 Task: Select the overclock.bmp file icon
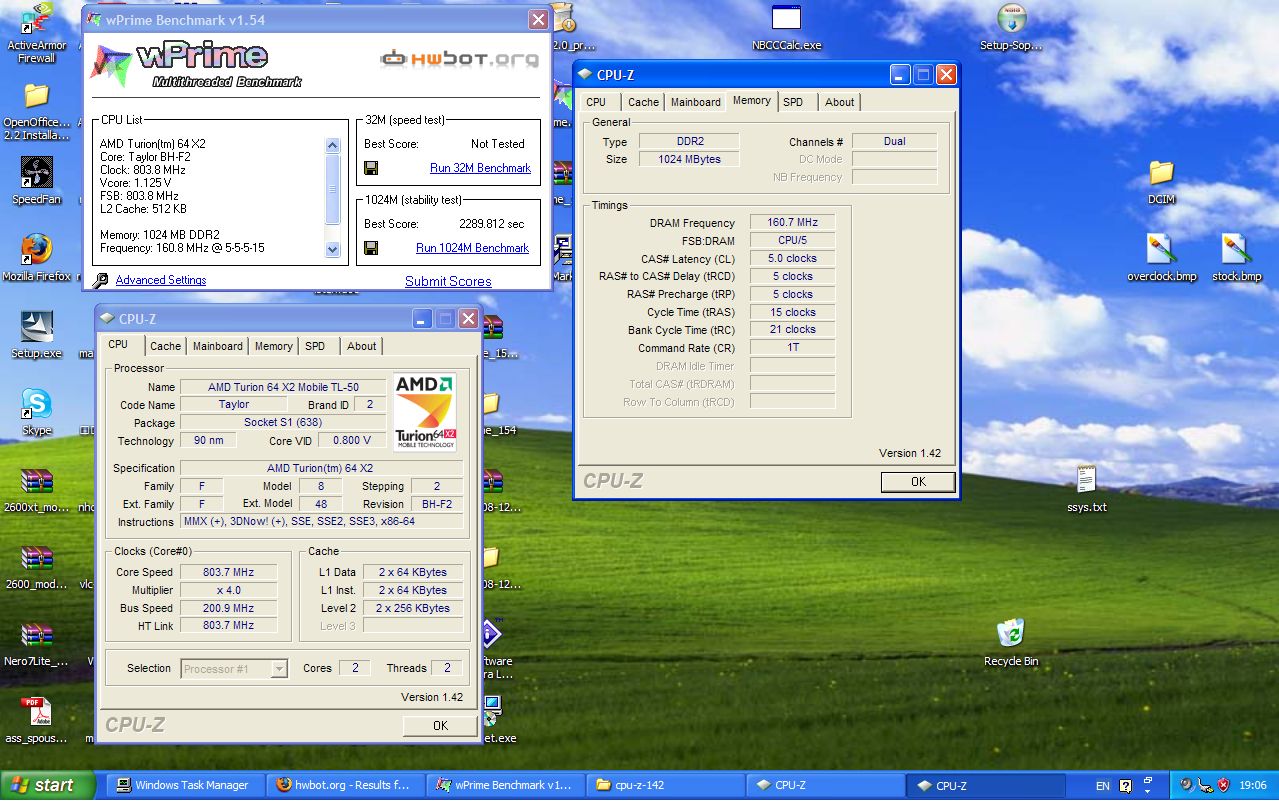1161,249
